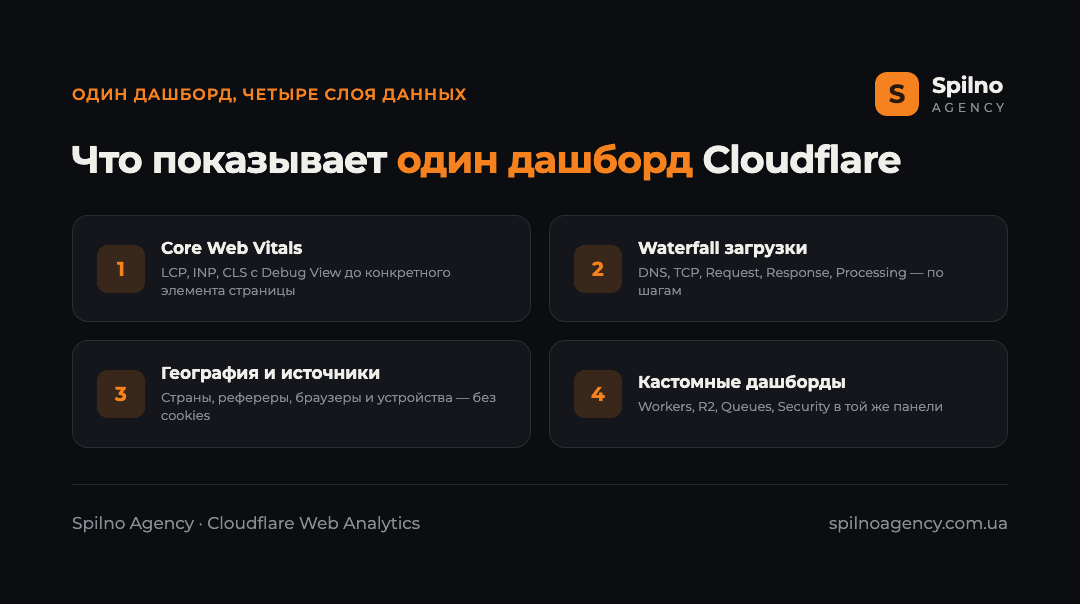Click the number 3 badge
This screenshot has height=604, width=1080.
tap(121, 394)
